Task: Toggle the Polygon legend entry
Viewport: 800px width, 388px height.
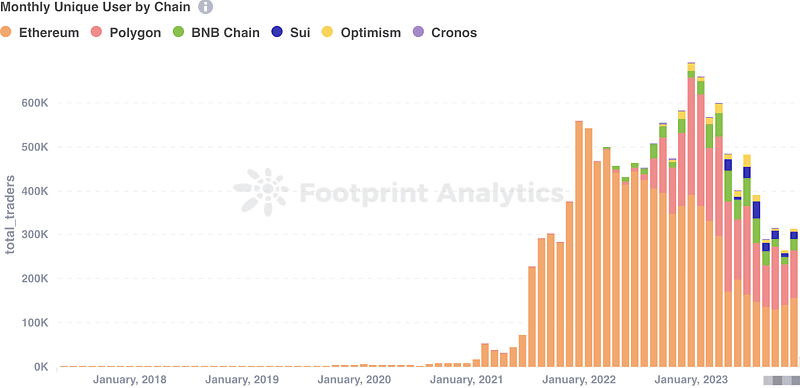Action: (x=126, y=33)
